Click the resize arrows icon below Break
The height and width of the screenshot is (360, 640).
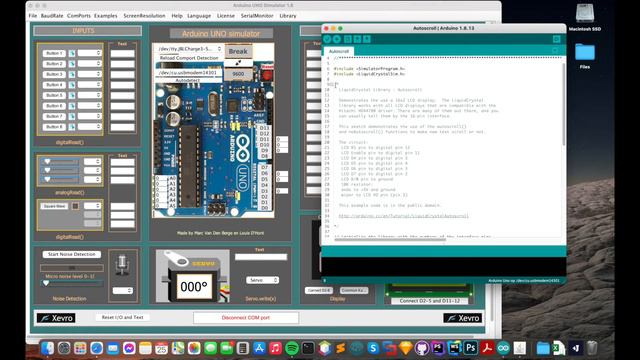tap(238, 63)
